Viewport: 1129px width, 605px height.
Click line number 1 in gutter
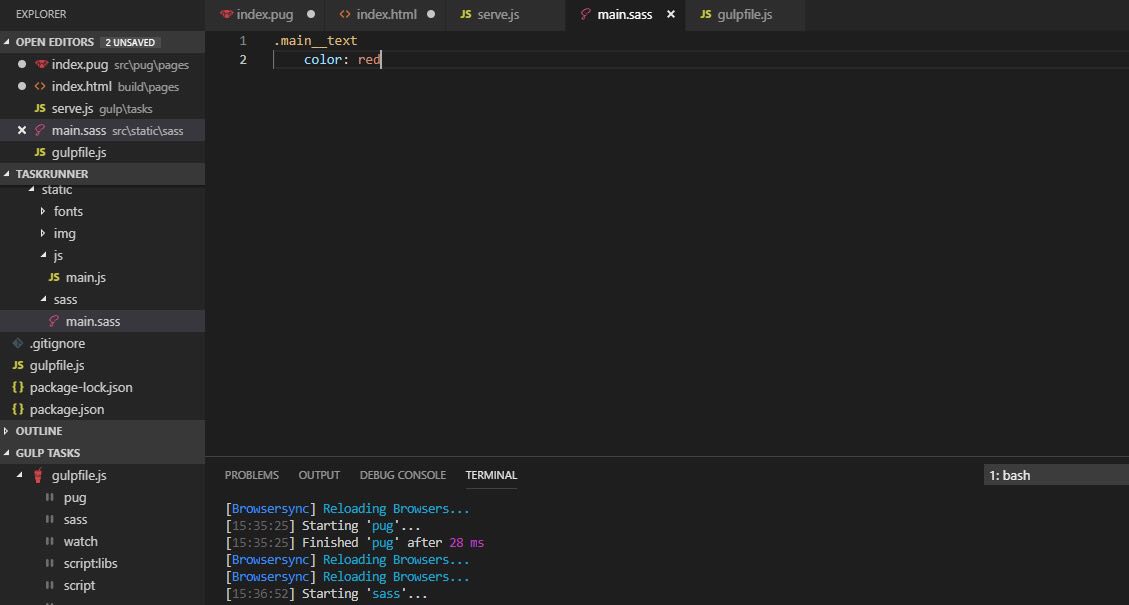tap(243, 41)
